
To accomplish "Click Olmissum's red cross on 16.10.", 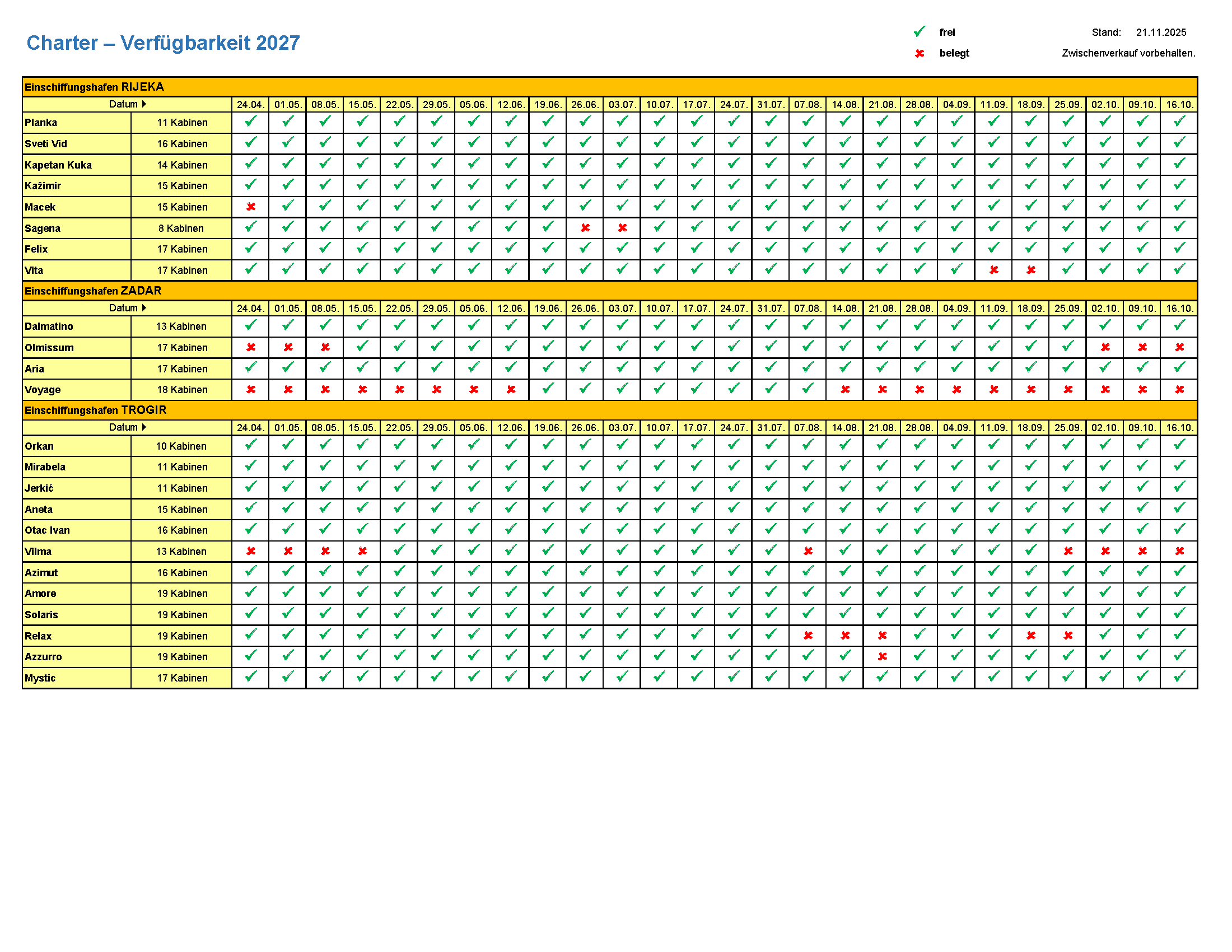I will [x=1179, y=347].
